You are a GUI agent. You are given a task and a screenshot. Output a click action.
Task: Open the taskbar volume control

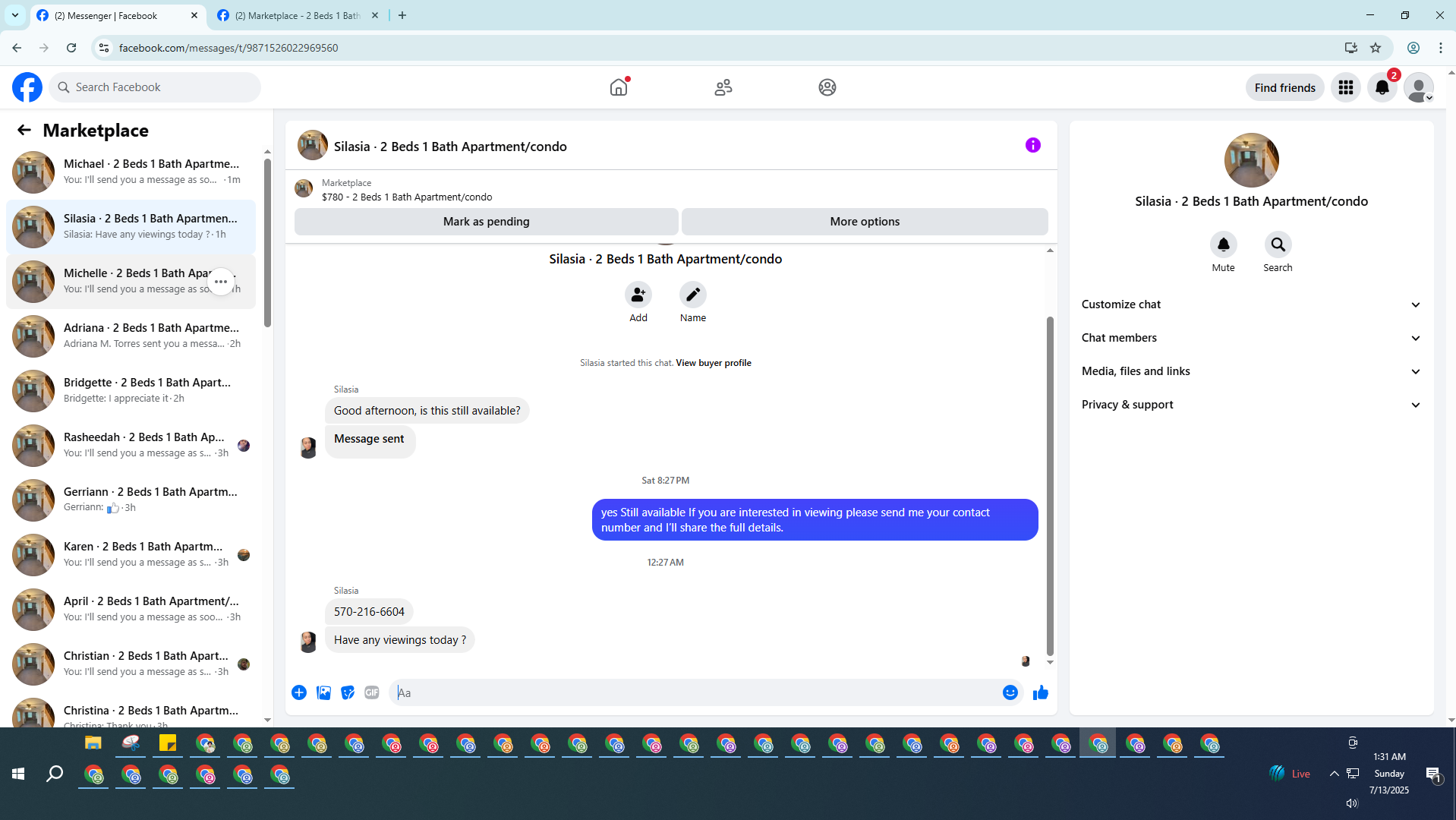[1352, 803]
